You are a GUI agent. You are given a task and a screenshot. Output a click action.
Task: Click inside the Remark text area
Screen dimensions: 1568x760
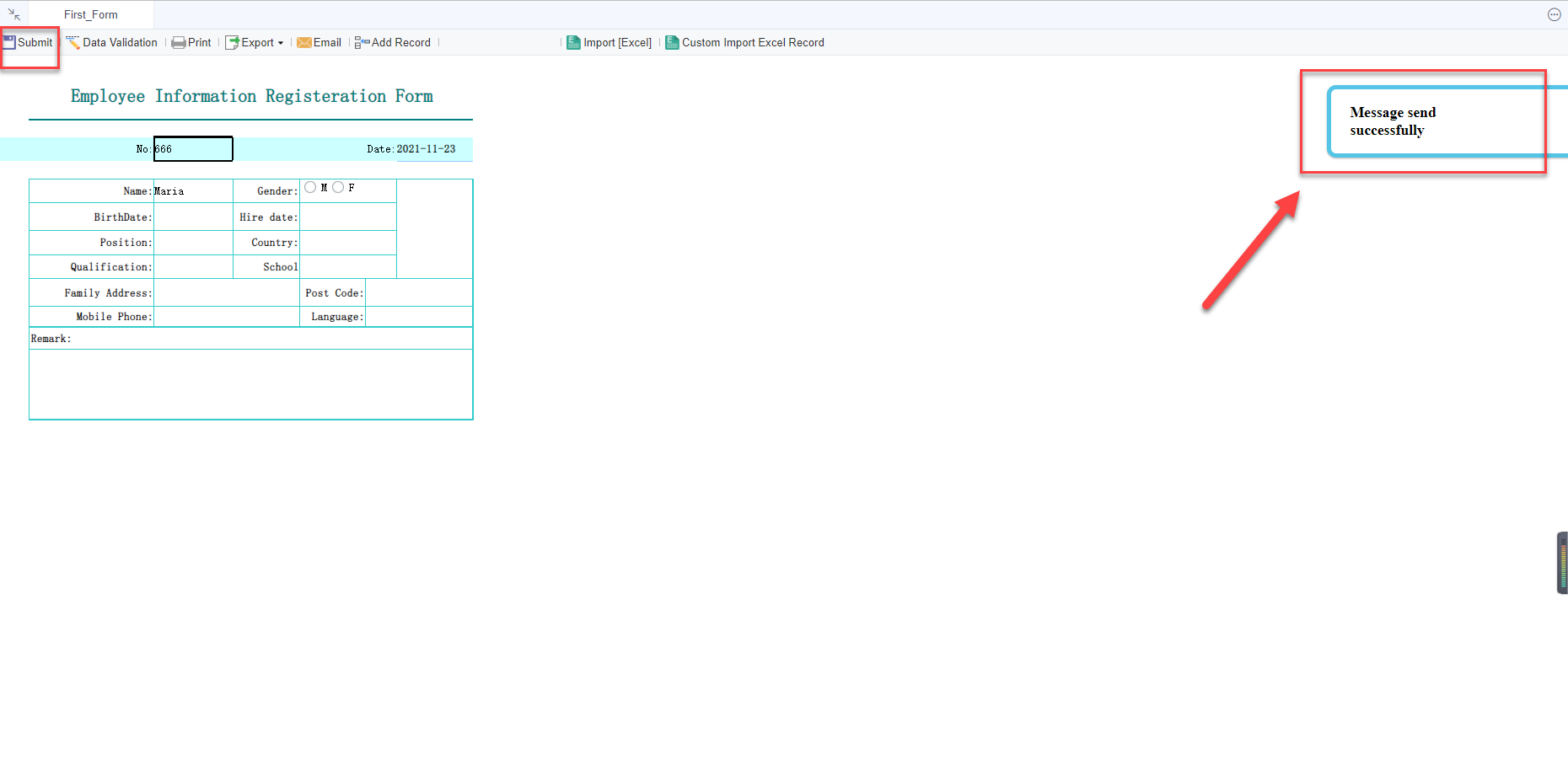coord(251,384)
